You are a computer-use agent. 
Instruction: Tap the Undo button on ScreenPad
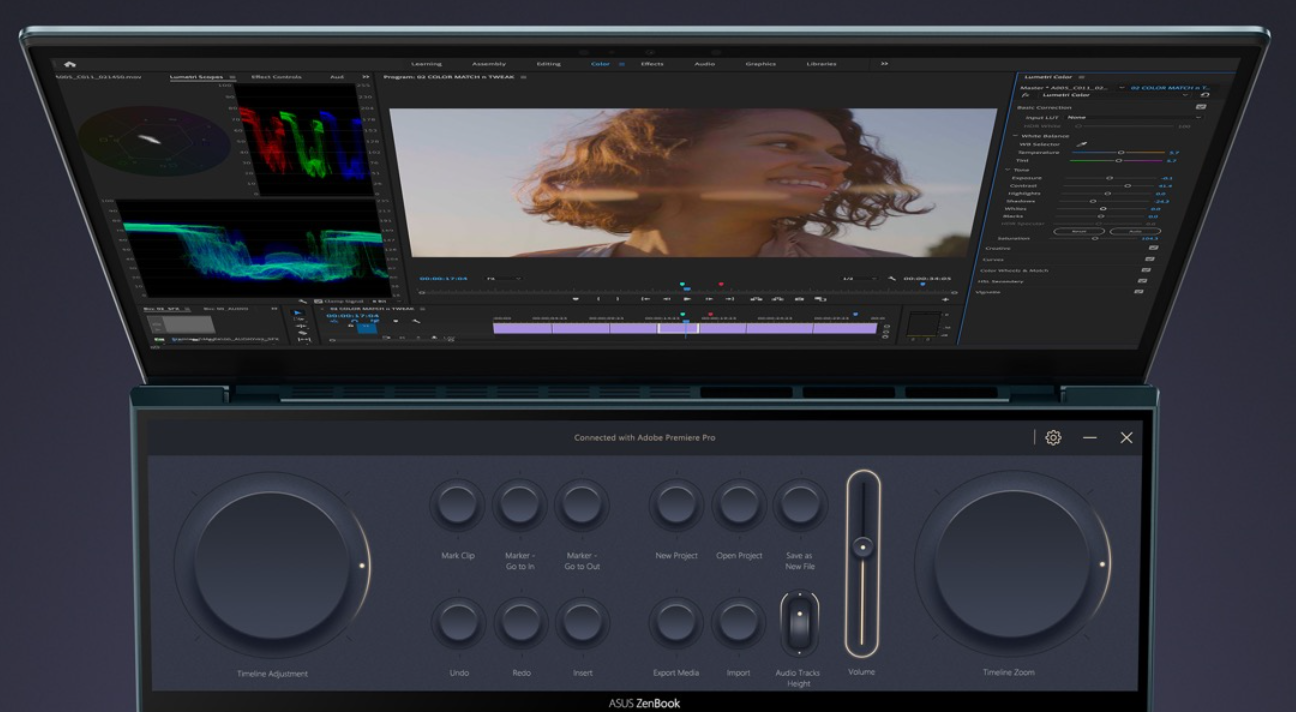pos(459,622)
